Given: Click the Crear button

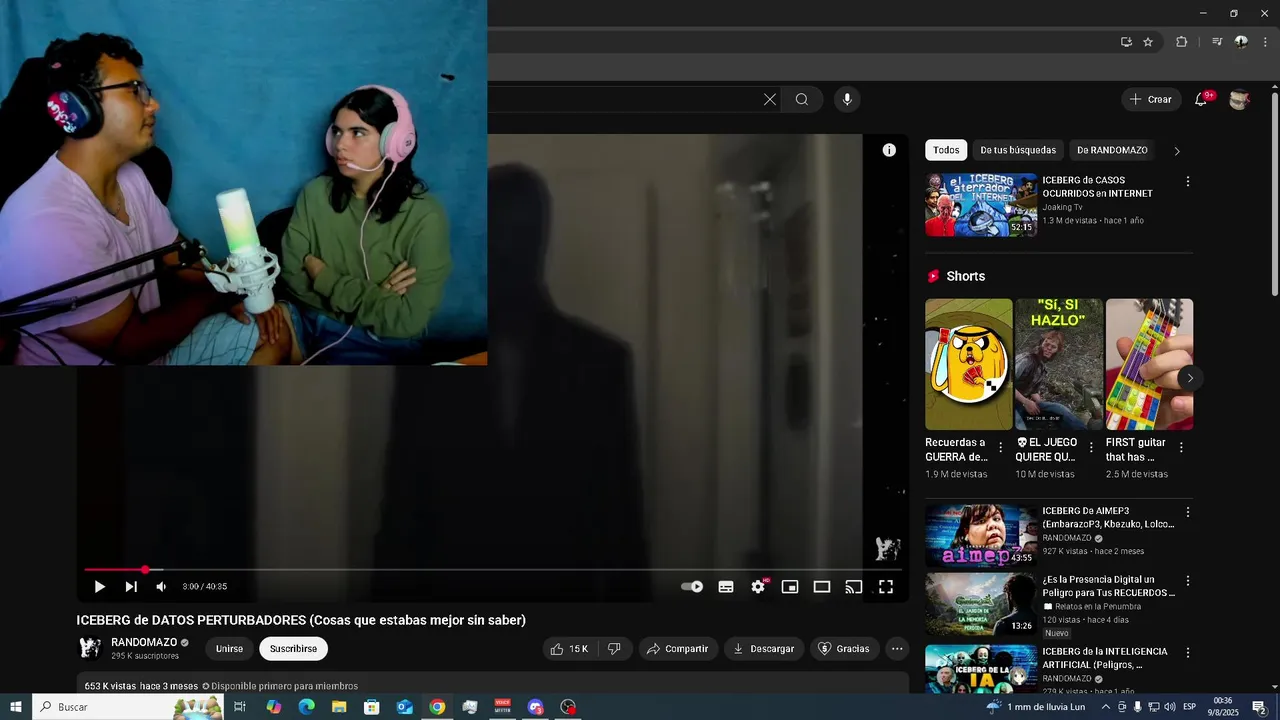Looking at the screenshot, I should (1150, 99).
